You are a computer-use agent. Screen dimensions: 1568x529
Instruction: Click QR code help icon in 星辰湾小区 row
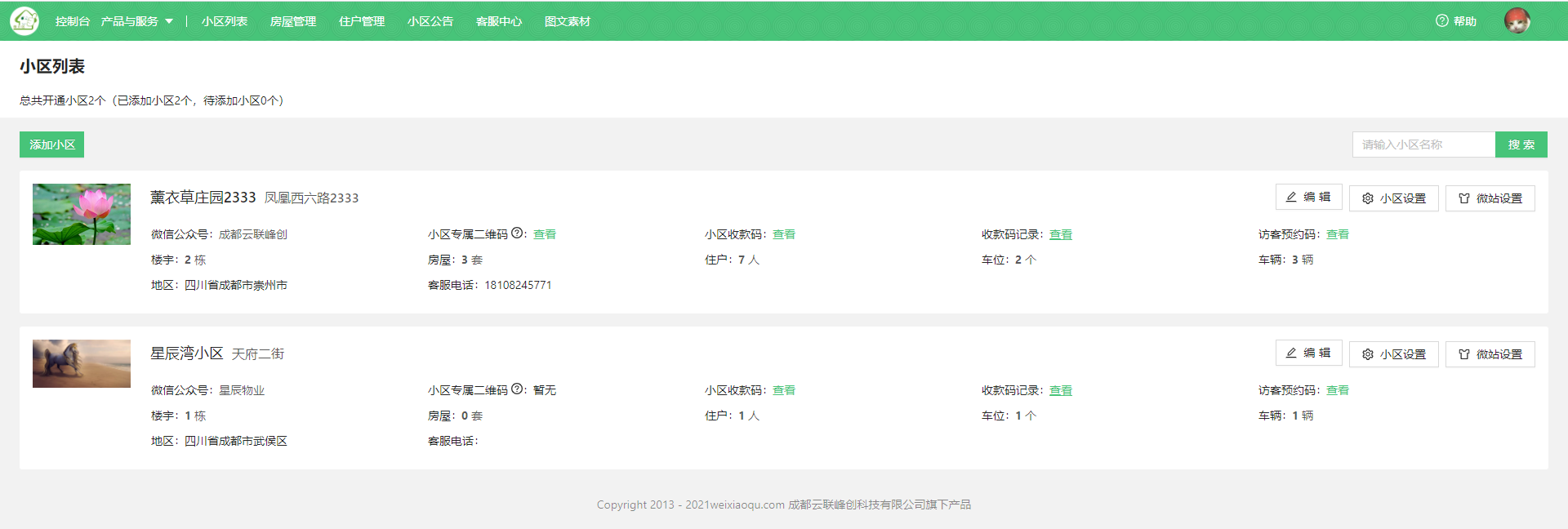click(x=517, y=389)
